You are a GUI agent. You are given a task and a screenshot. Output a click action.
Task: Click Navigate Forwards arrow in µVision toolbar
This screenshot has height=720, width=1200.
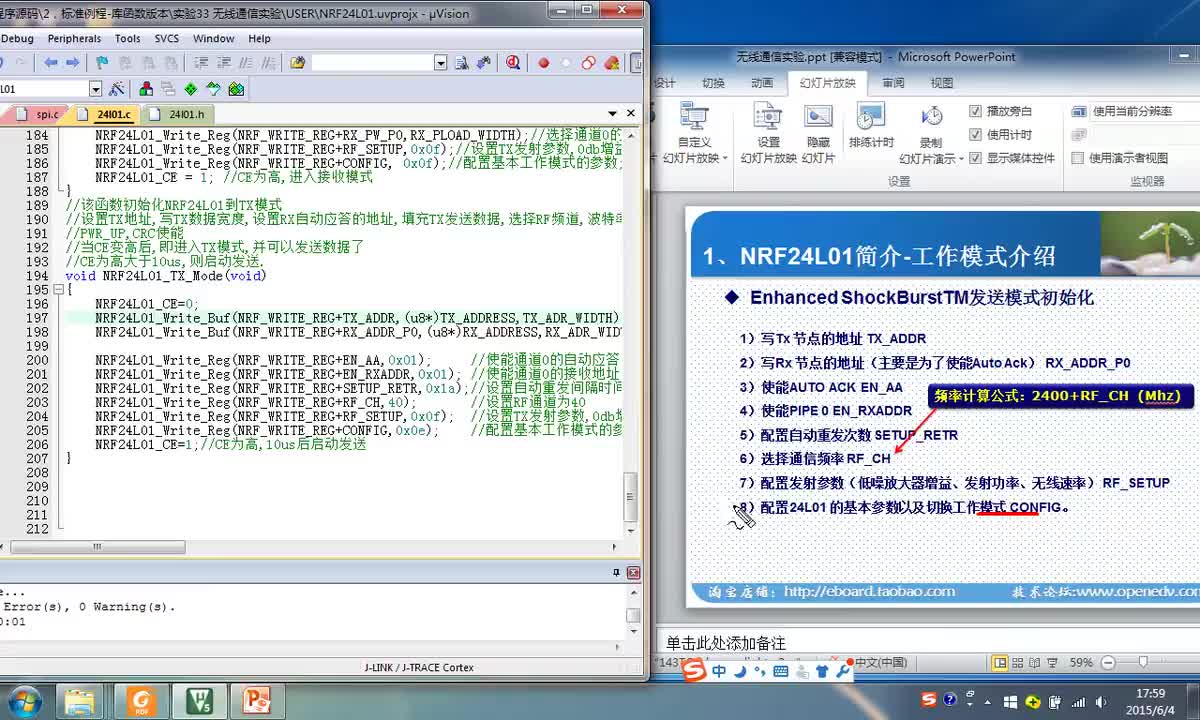[73, 62]
